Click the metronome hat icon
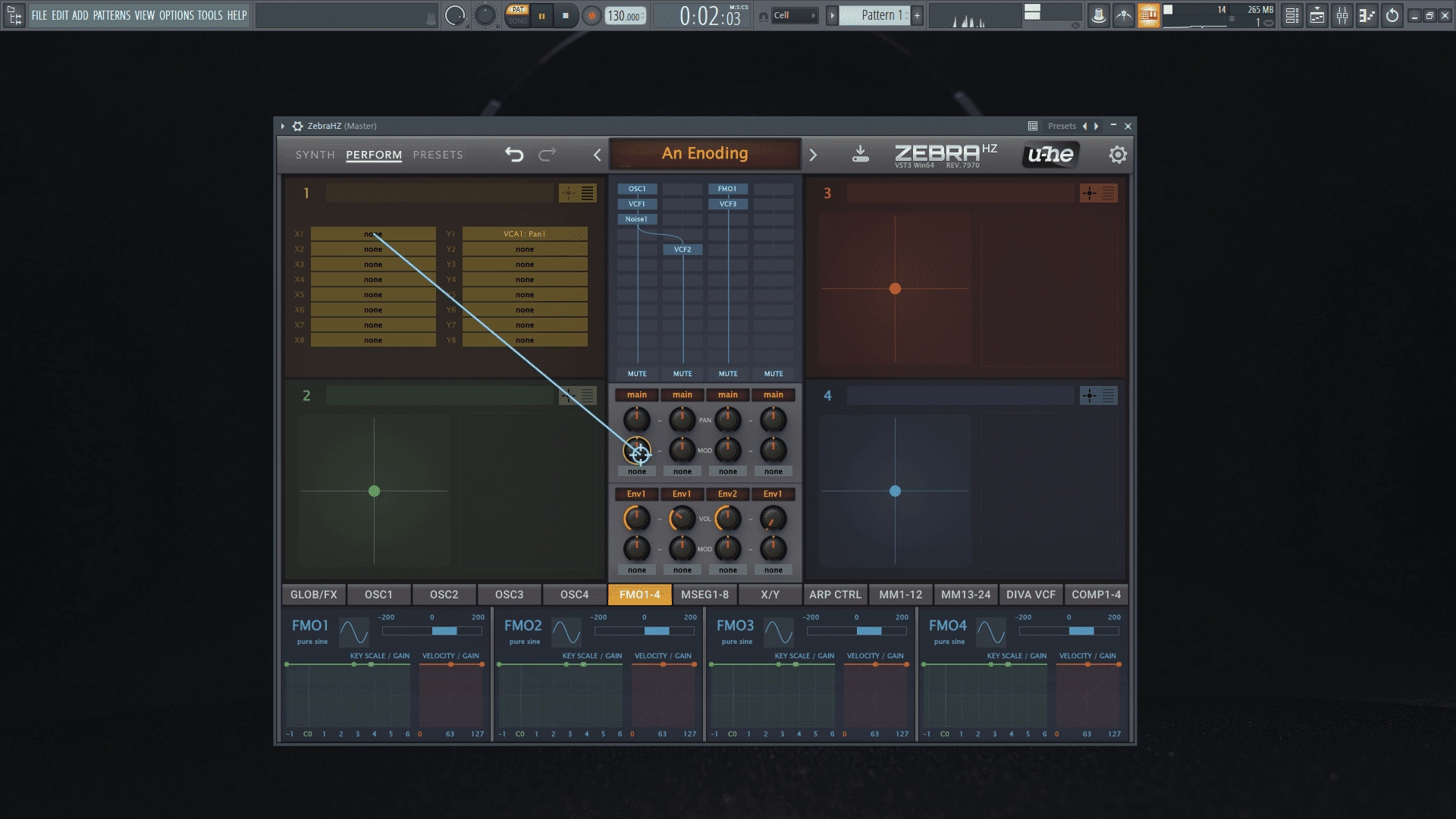This screenshot has width=1456, height=819. click(1098, 15)
